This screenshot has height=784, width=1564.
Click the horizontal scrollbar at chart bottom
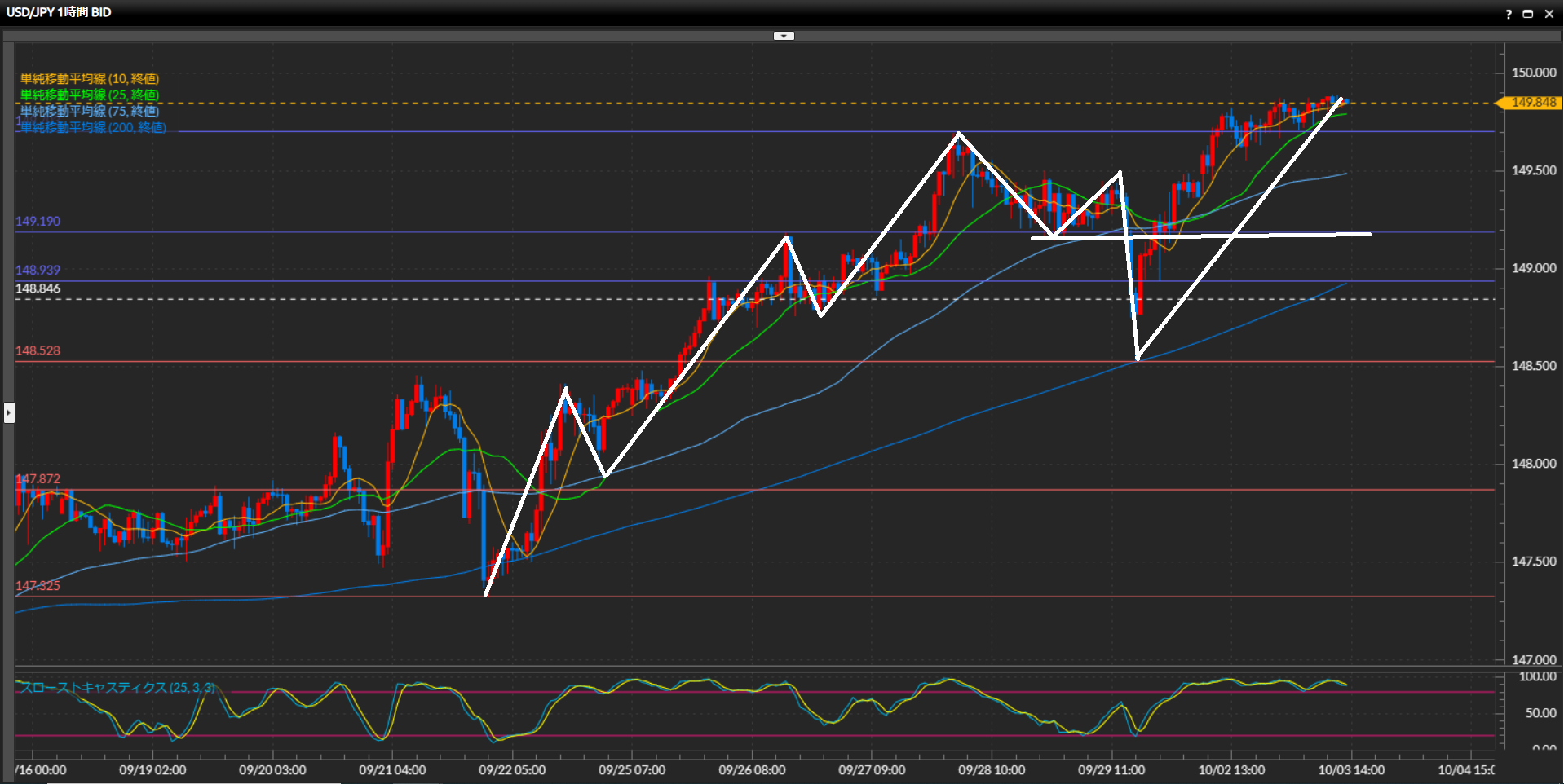coord(194,782)
